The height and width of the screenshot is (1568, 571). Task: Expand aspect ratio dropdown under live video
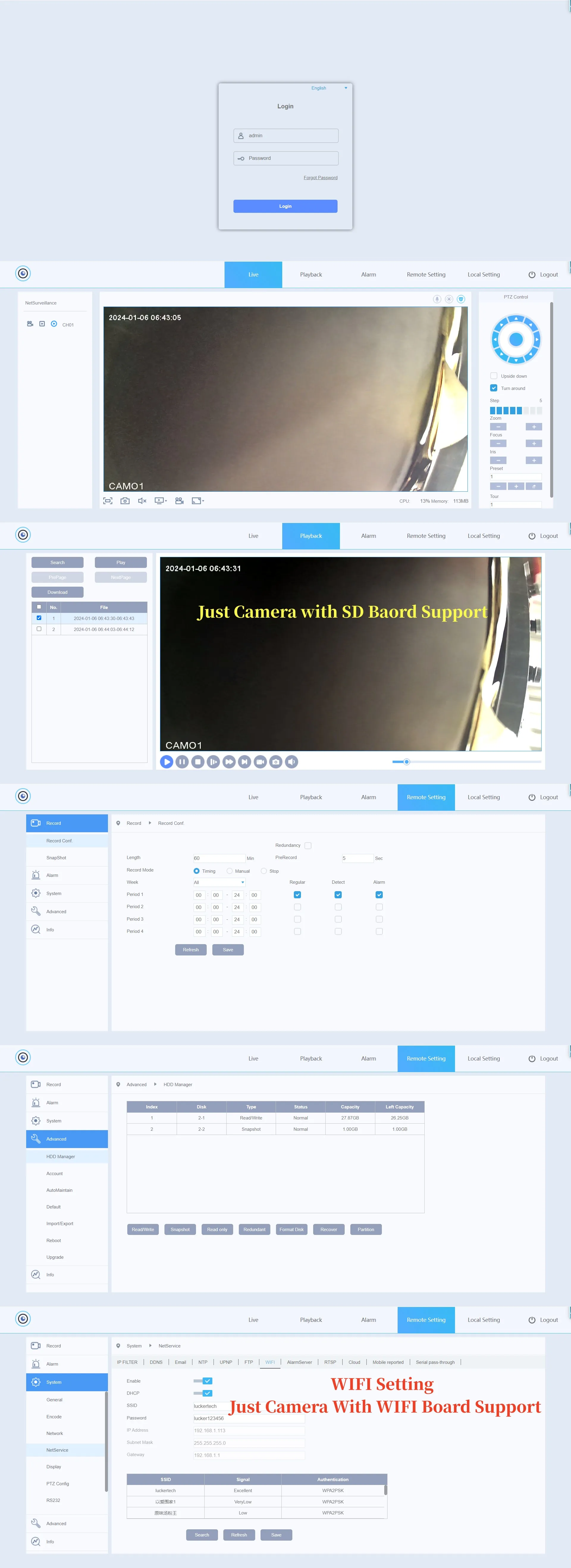pos(198,501)
